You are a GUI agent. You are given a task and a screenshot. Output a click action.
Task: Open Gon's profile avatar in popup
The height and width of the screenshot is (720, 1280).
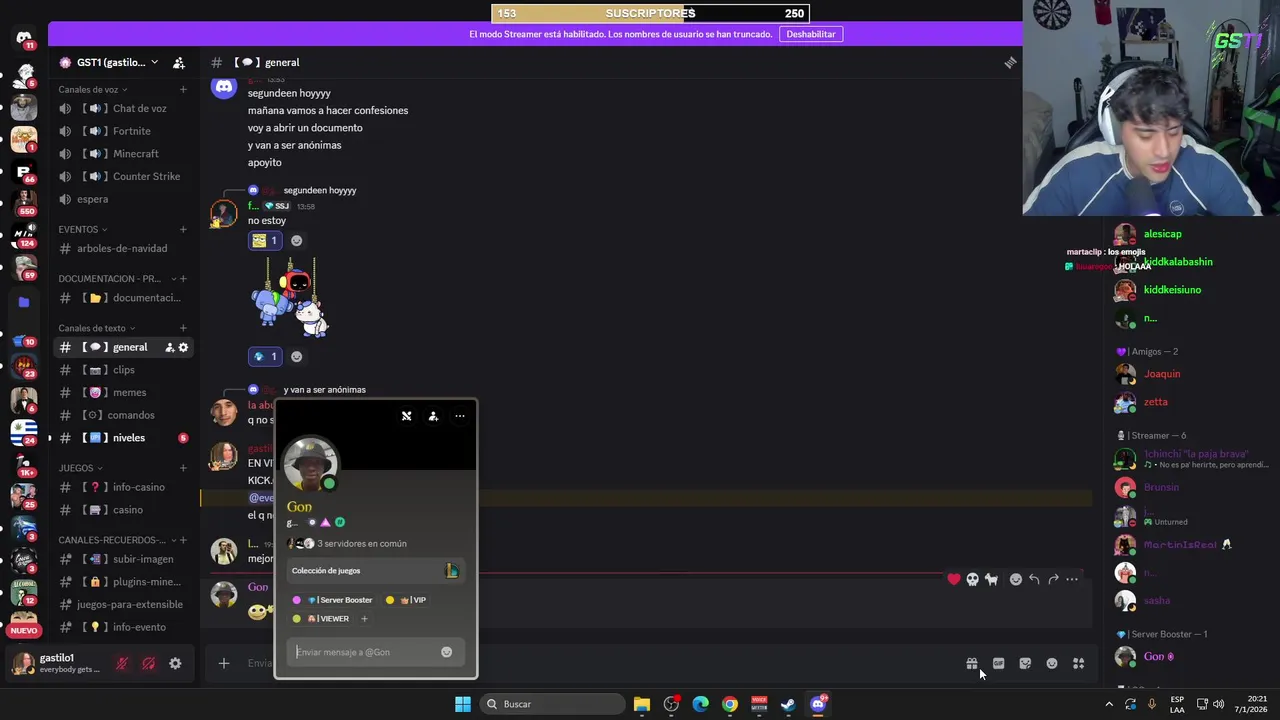[x=311, y=464]
